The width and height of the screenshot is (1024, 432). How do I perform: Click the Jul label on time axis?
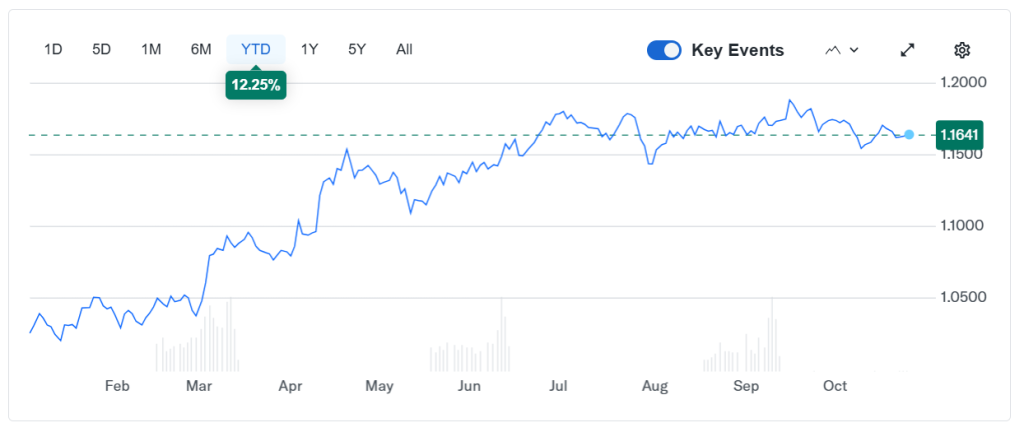point(558,386)
